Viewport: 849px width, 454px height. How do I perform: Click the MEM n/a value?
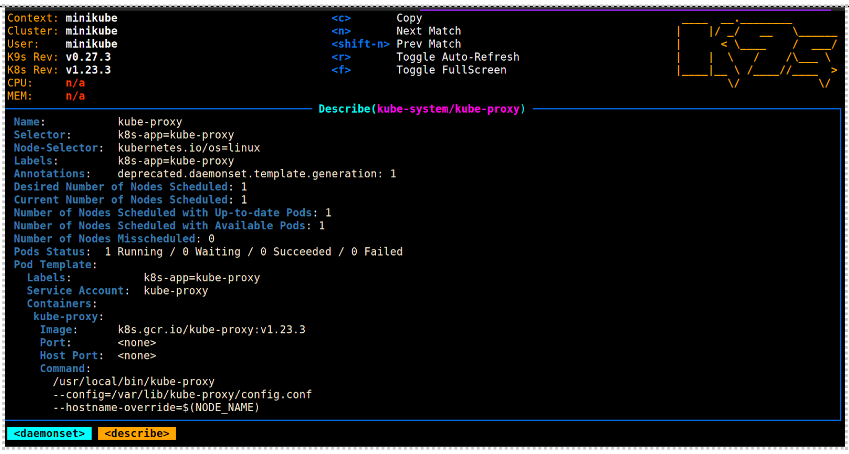[x=75, y=96]
